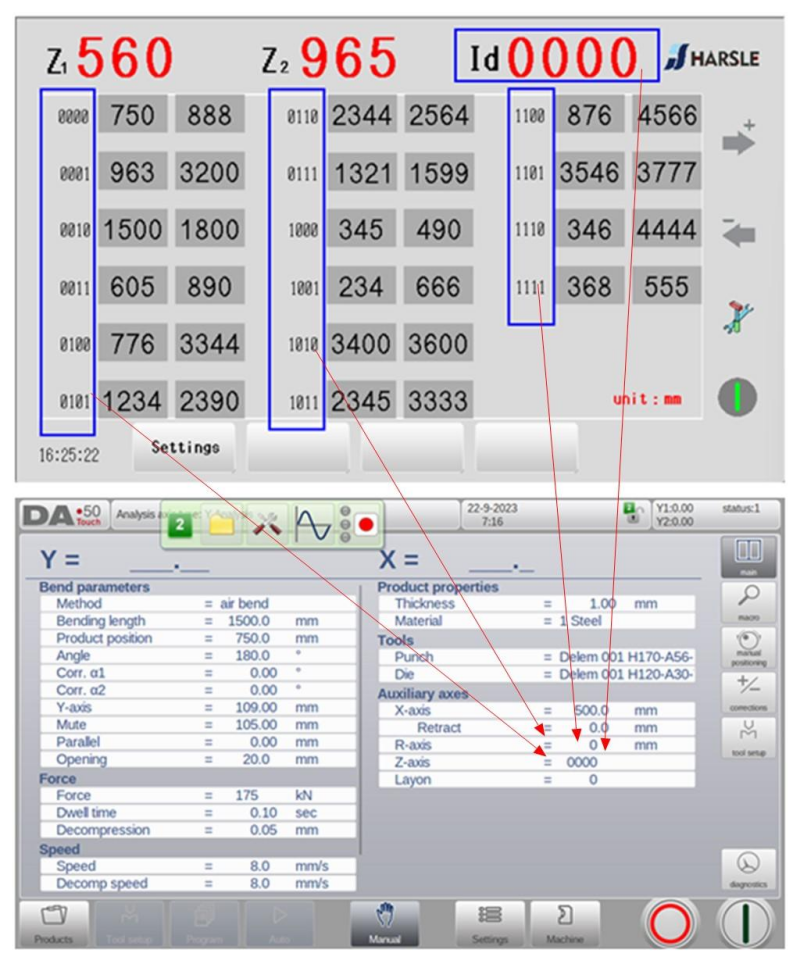Open the yellow folder icon in toolbar
This screenshot has height=964, width=800.
point(221,523)
